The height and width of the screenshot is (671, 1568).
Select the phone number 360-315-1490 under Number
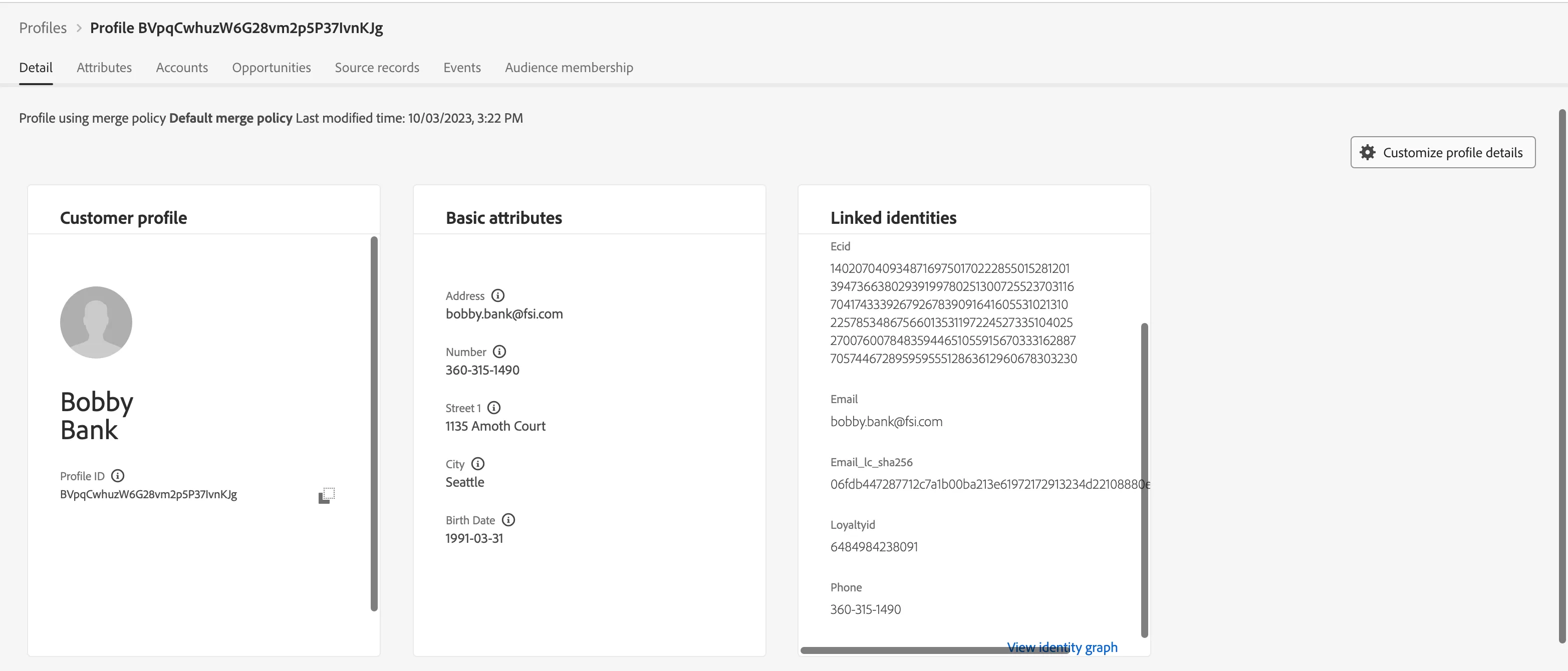pos(482,370)
